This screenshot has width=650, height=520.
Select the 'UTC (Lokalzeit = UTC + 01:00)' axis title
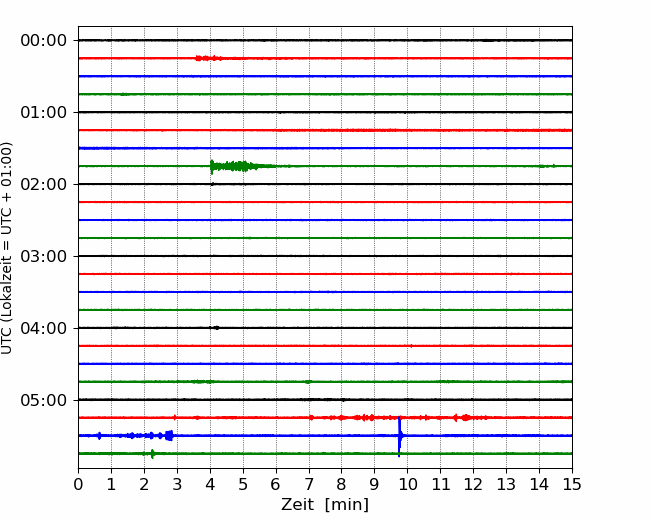(x=7, y=248)
